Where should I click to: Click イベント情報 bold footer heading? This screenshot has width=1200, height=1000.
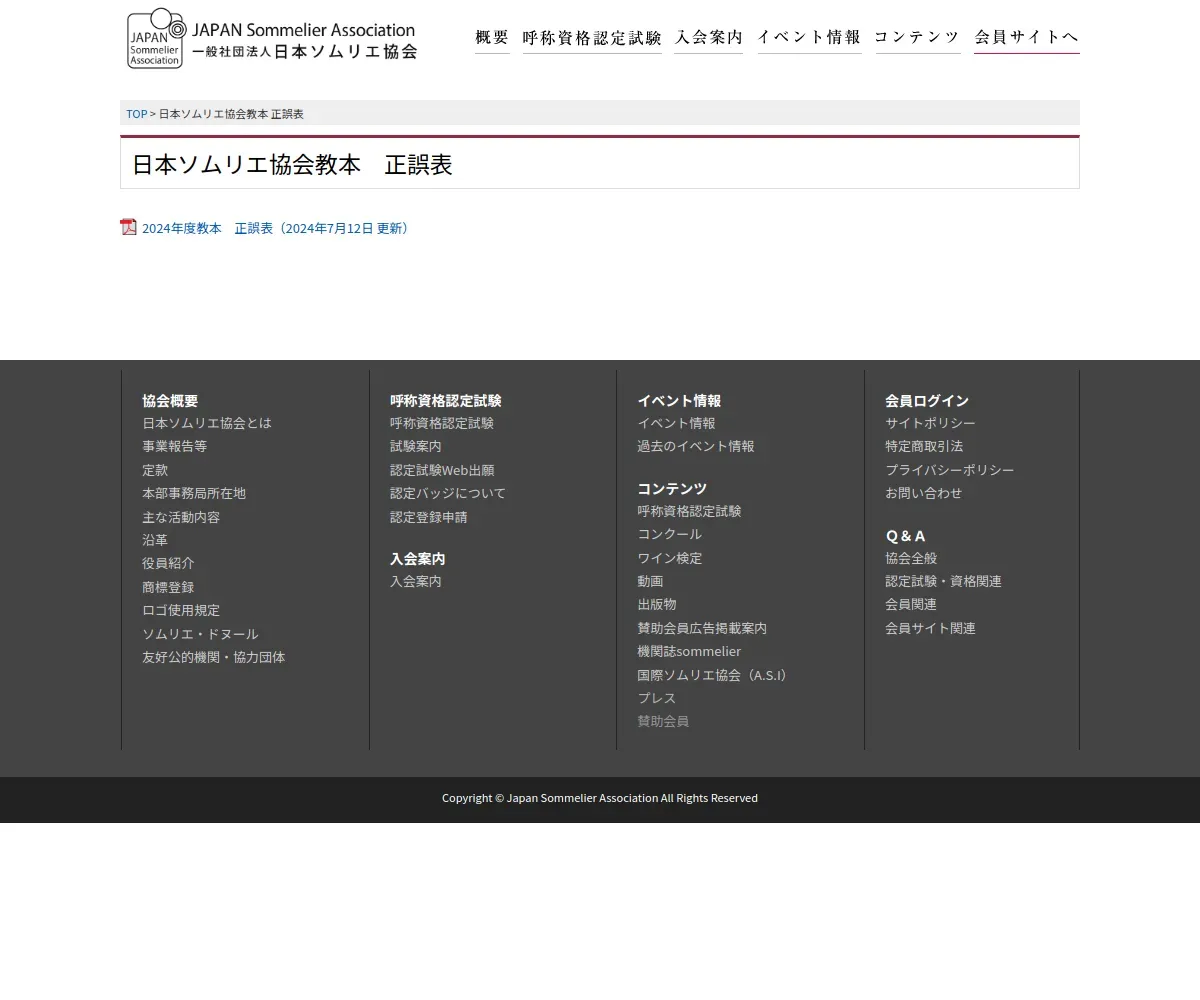tap(679, 400)
